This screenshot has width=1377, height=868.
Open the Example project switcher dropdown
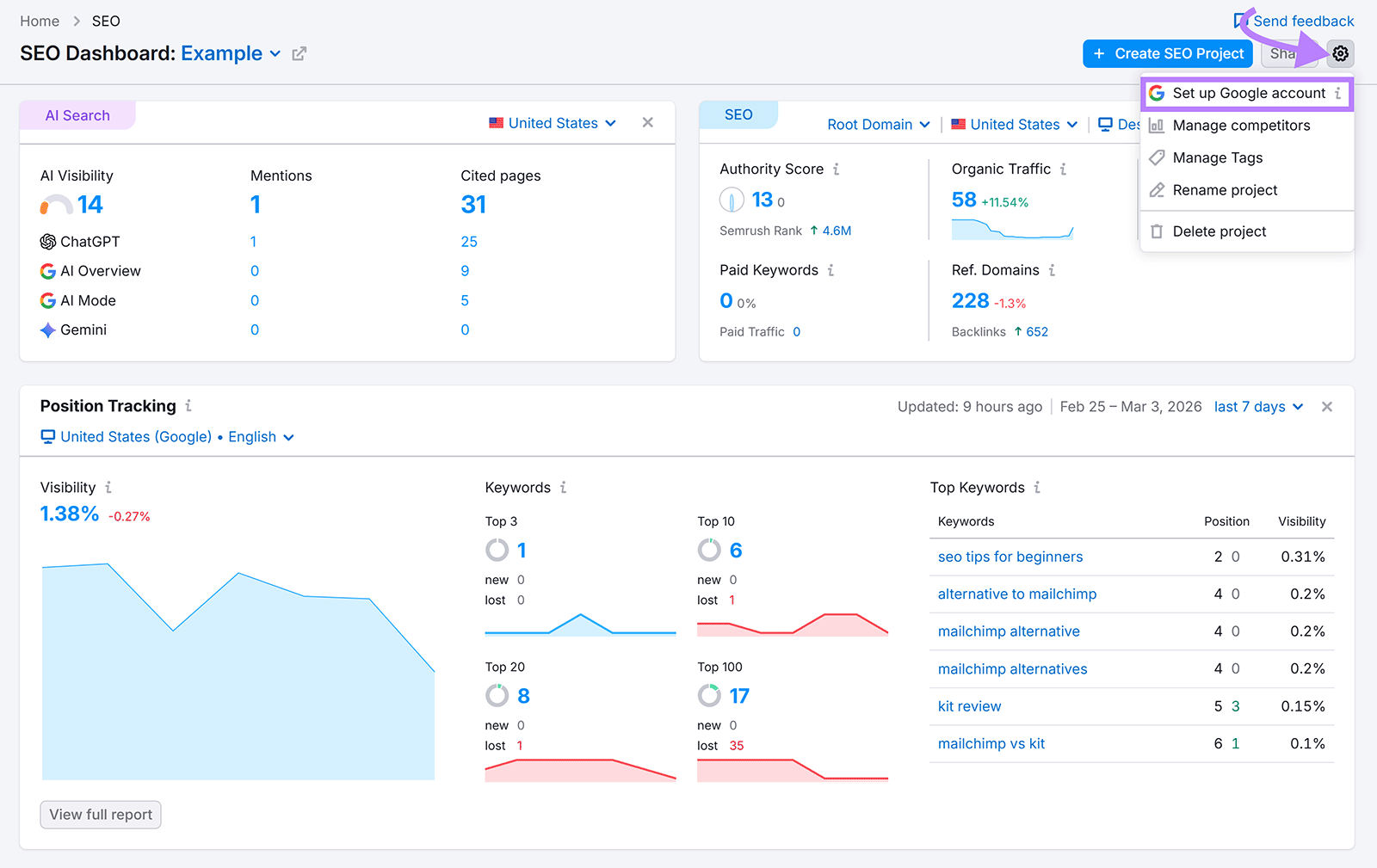(275, 53)
